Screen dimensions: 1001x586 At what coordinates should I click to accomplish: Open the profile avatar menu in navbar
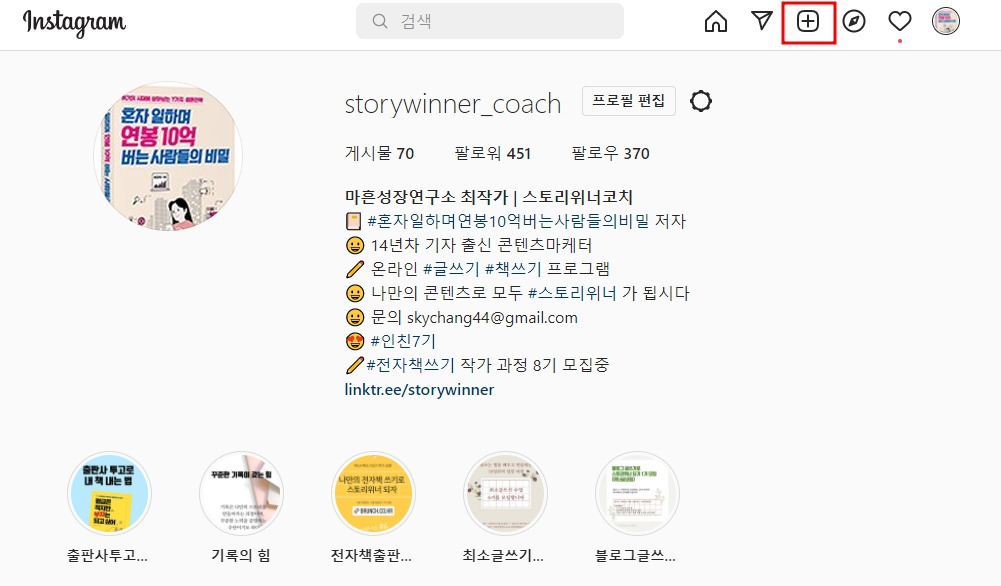pos(945,21)
